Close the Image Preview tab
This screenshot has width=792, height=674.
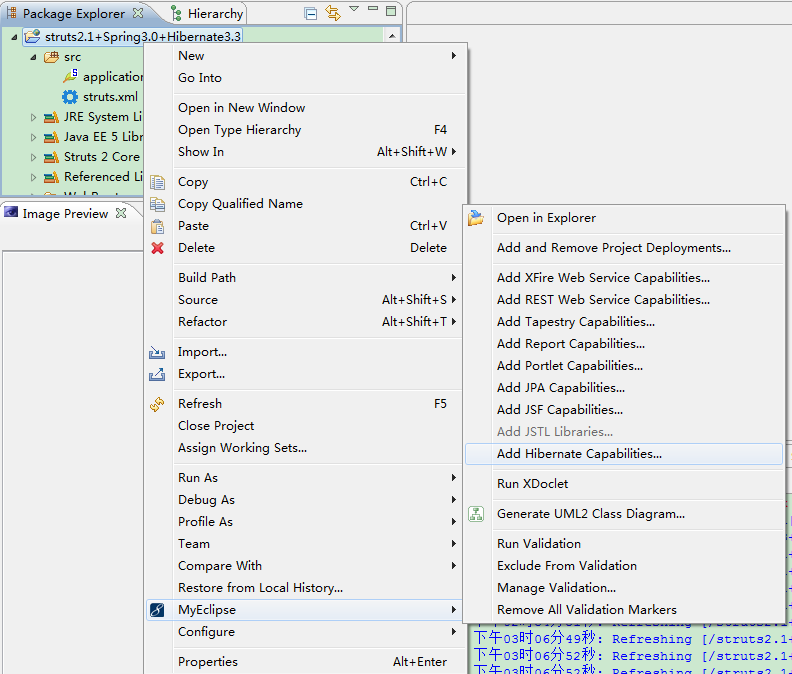(121, 213)
